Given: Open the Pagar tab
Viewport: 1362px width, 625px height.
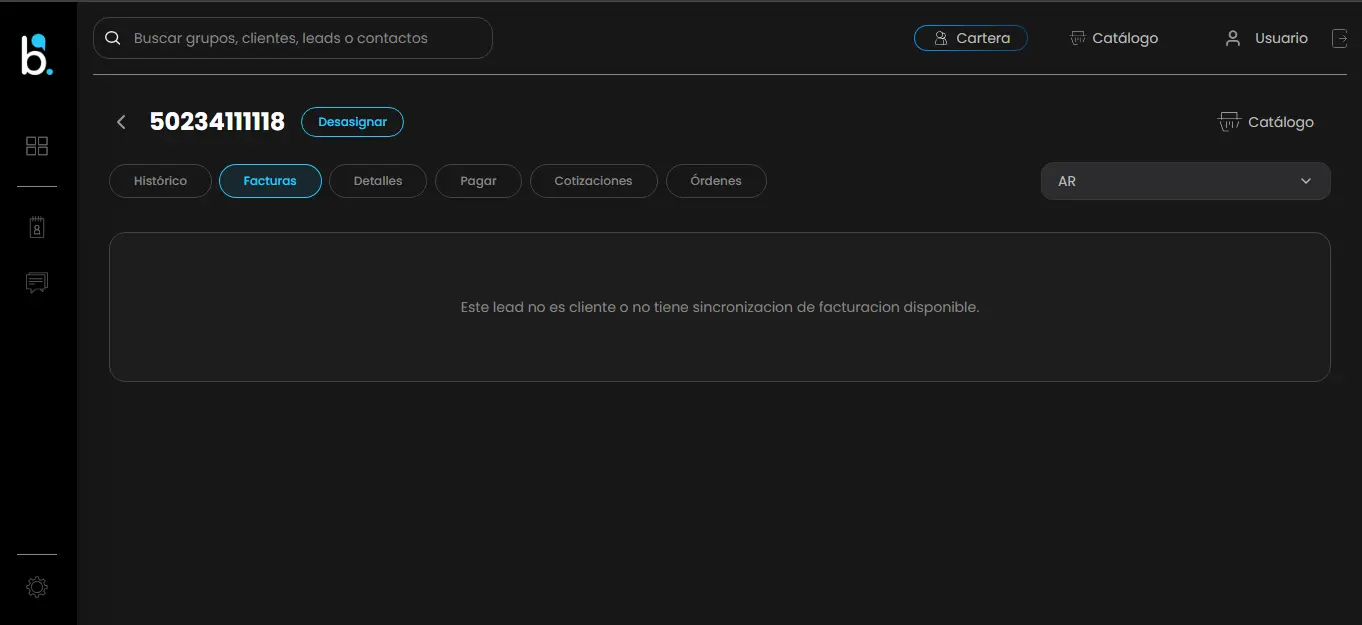Looking at the screenshot, I should 478,181.
